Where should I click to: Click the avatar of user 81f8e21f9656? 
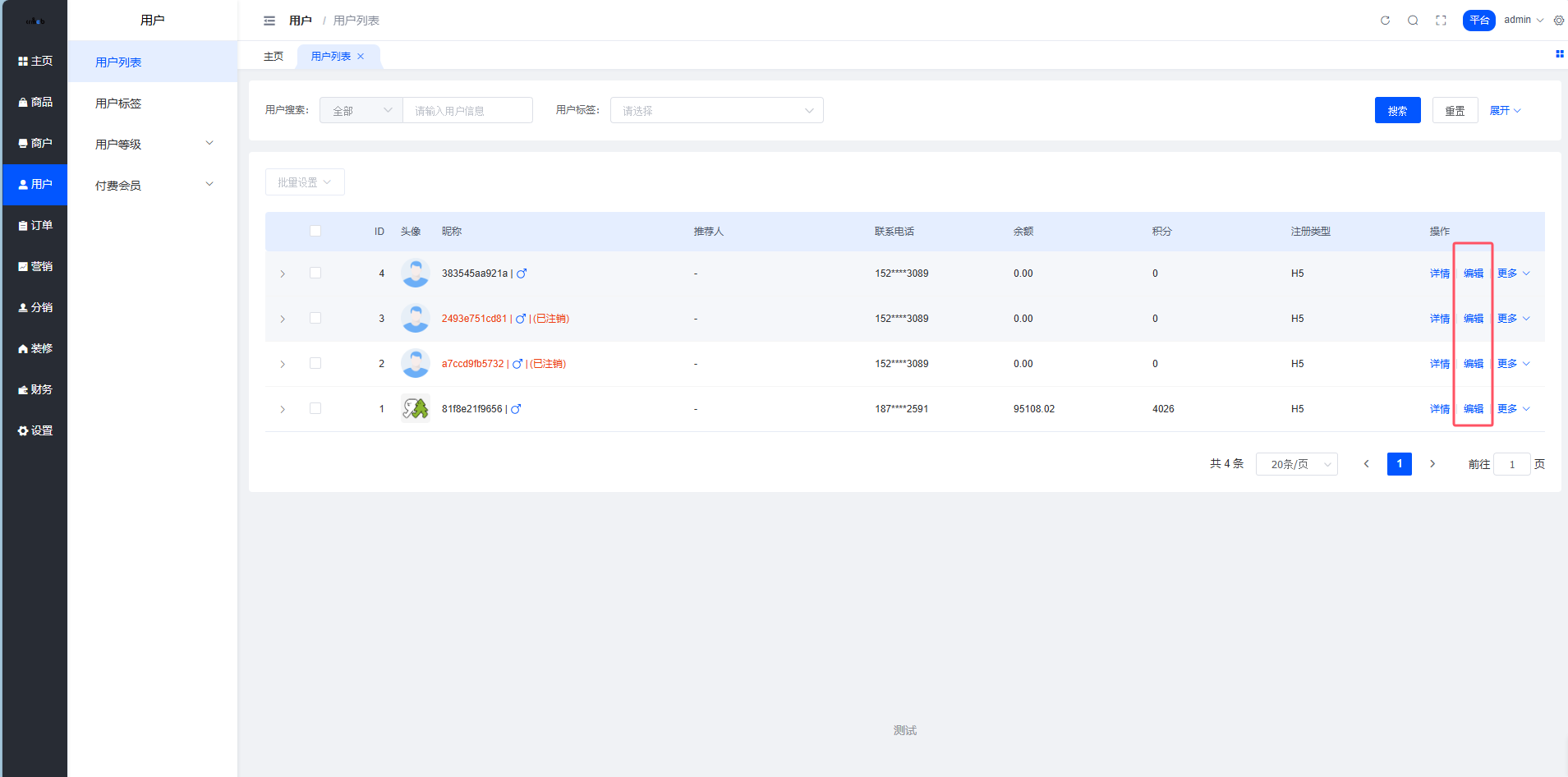click(x=415, y=408)
